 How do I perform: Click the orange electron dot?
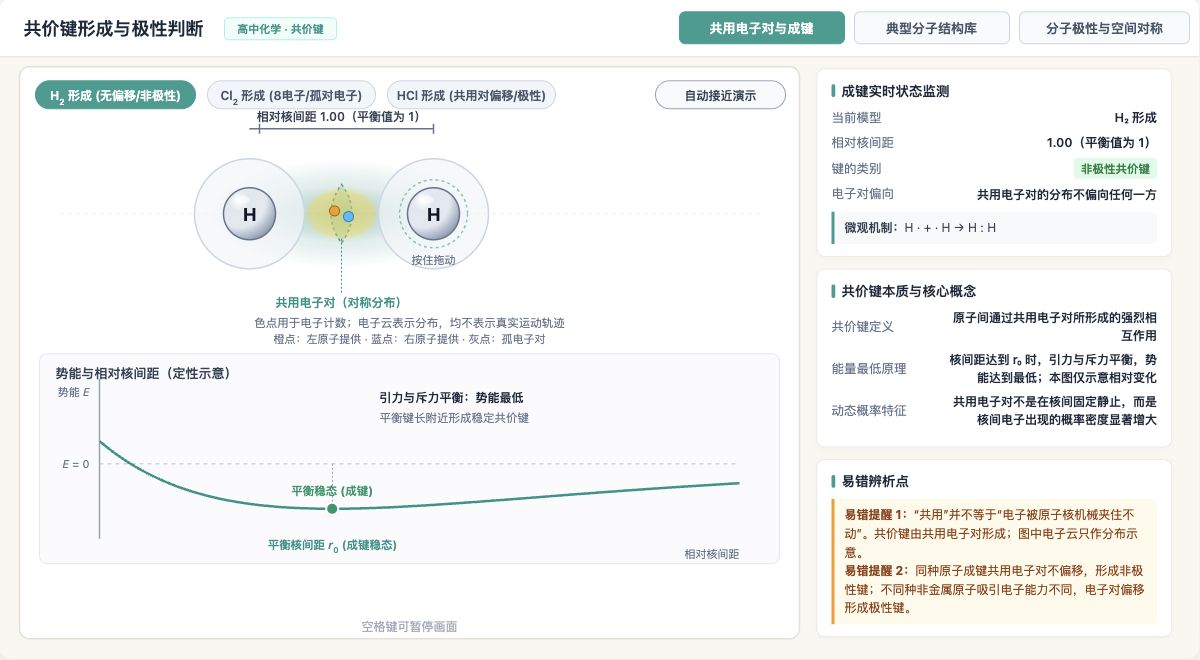point(334,211)
